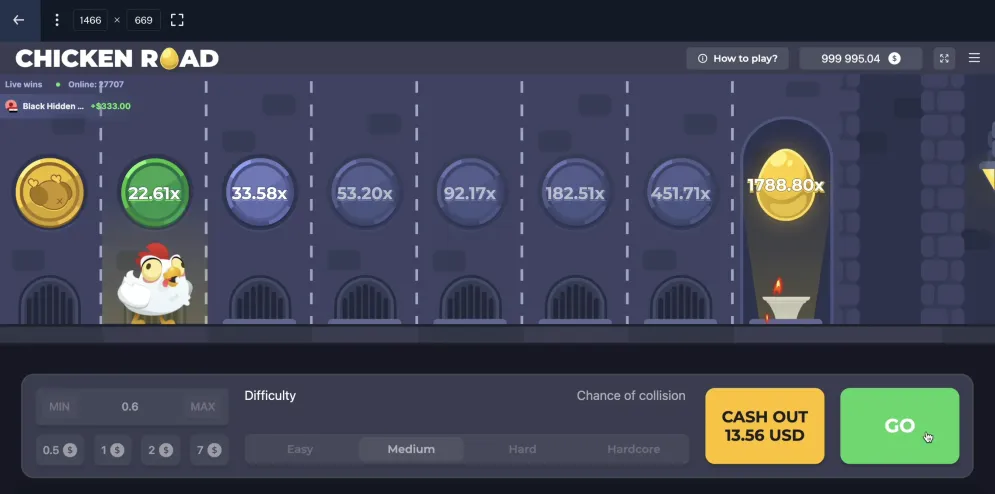Select Easy difficulty

tap(300, 449)
